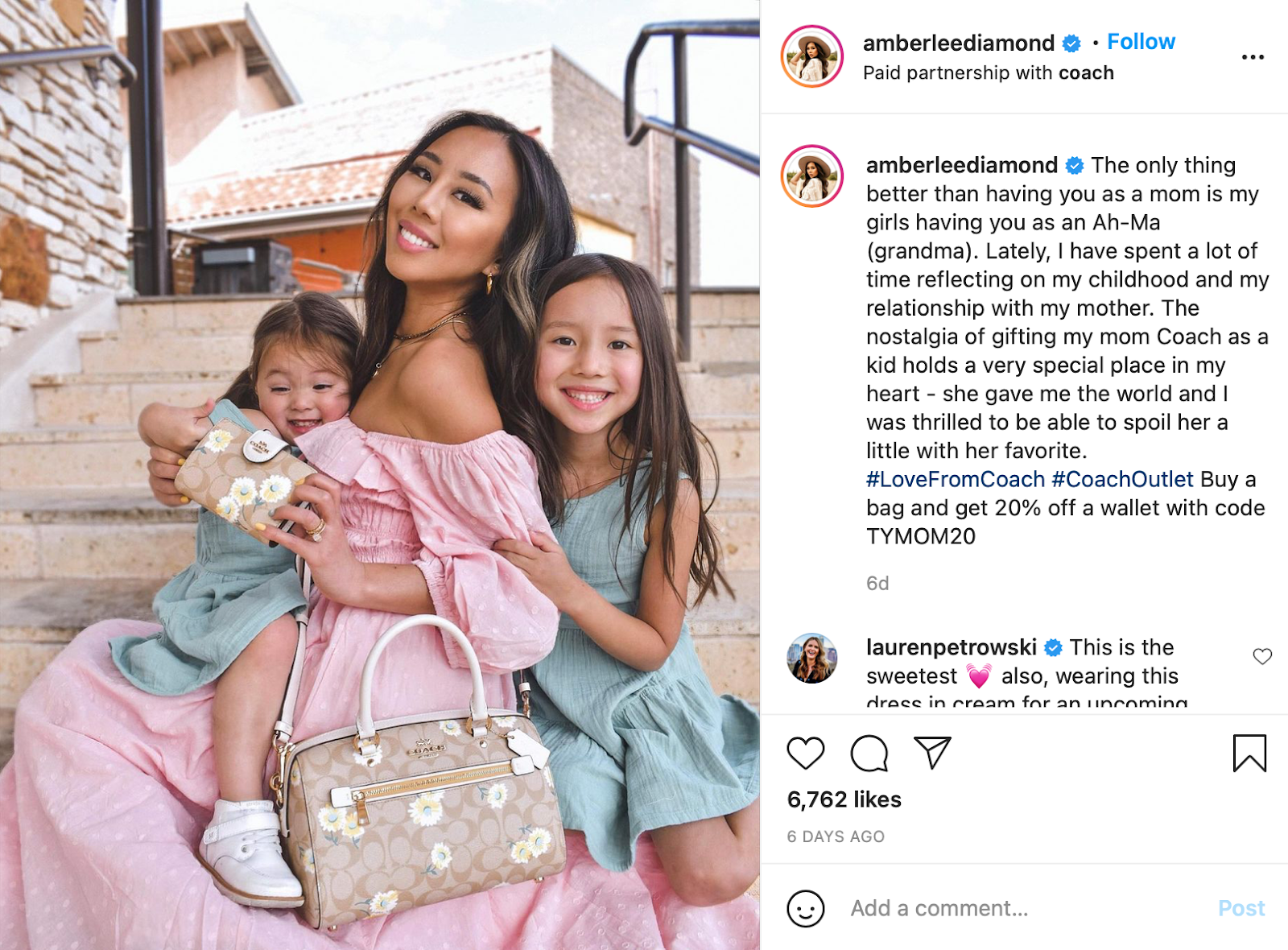The width and height of the screenshot is (1288, 950).
Task: Open amberleediamond username in header
Action: (958, 43)
